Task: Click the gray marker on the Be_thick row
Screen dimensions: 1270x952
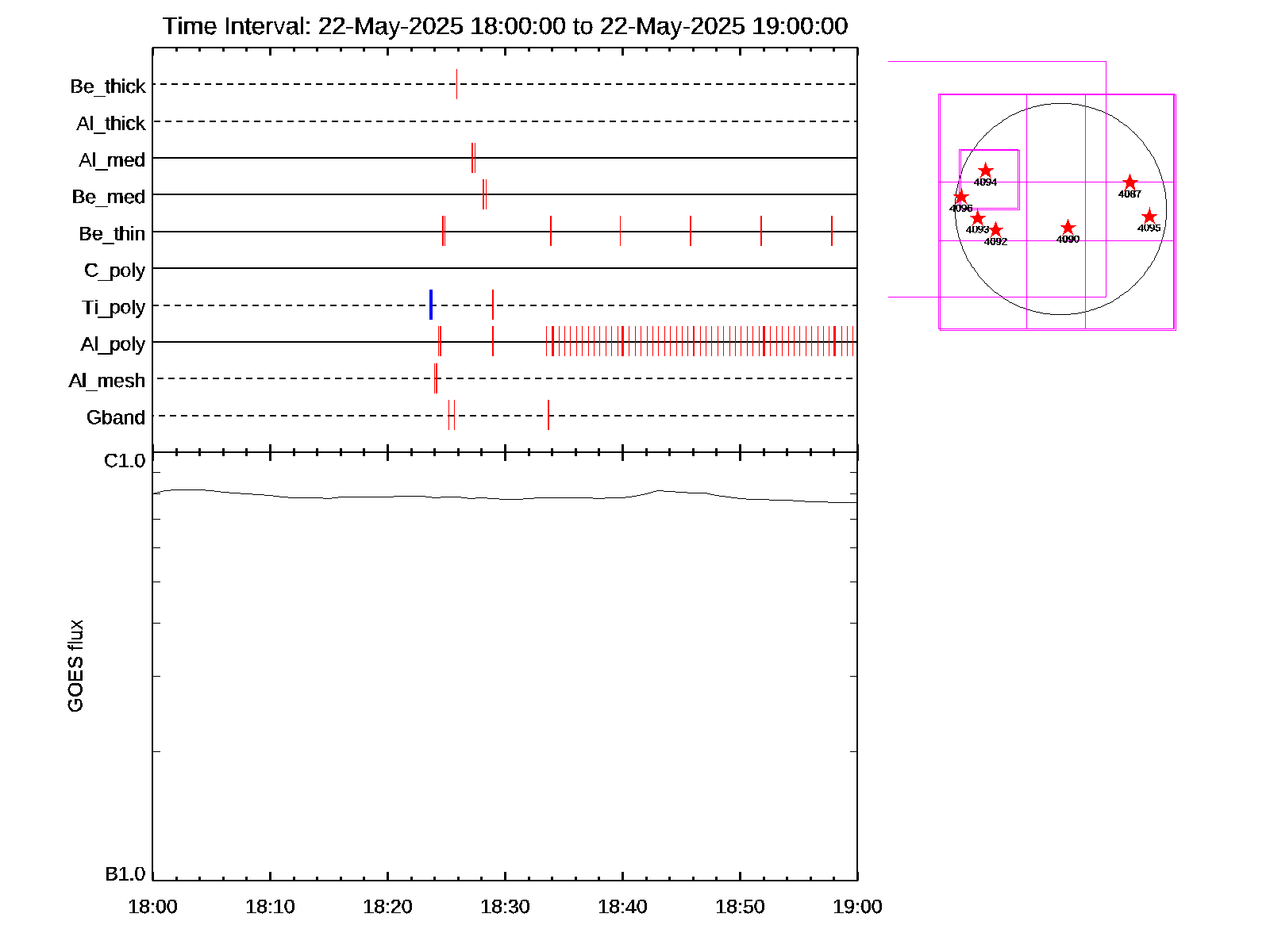Action: (x=456, y=84)
